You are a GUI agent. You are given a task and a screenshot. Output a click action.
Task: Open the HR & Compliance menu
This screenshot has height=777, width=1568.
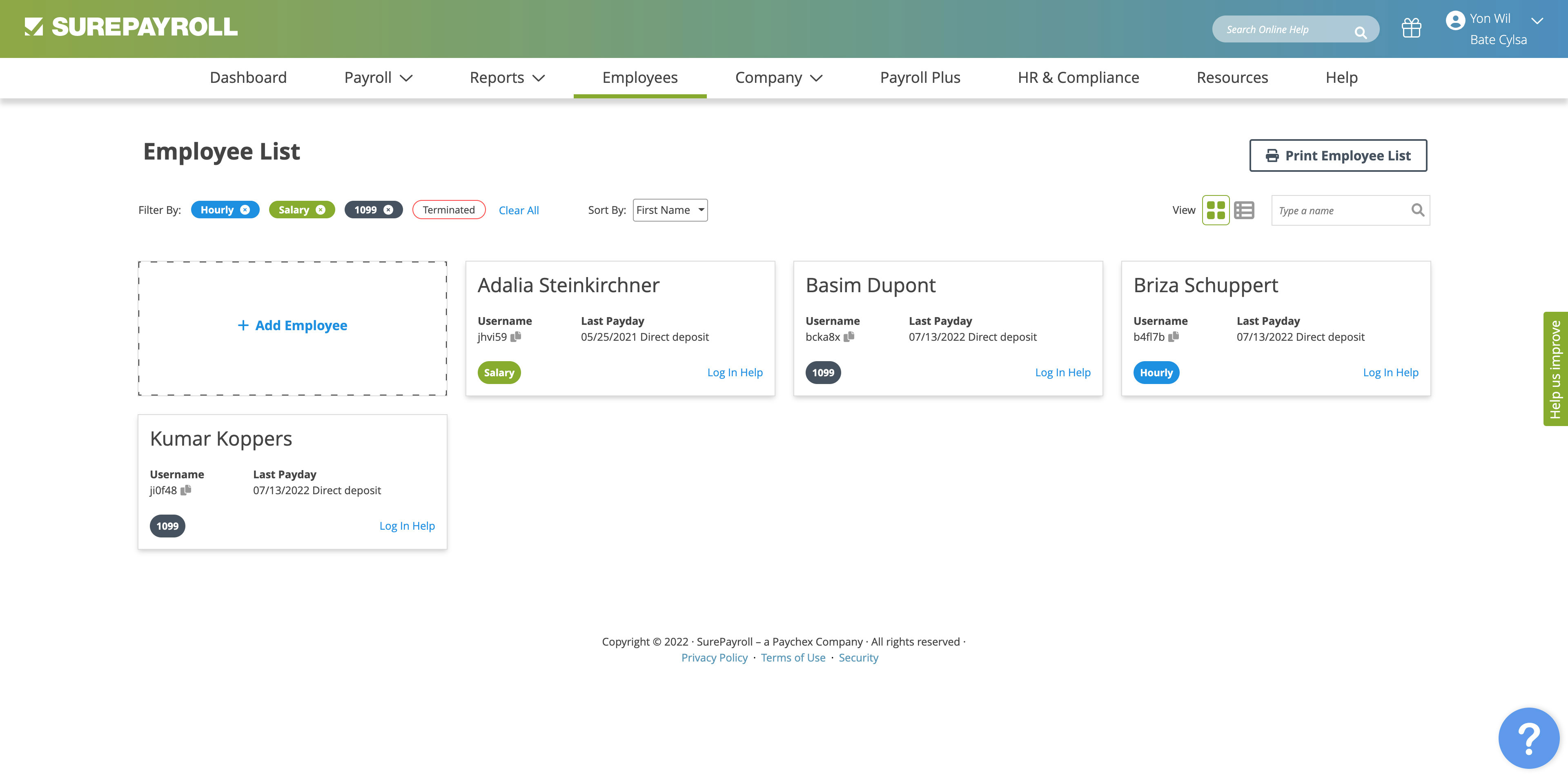point(1078,77)
